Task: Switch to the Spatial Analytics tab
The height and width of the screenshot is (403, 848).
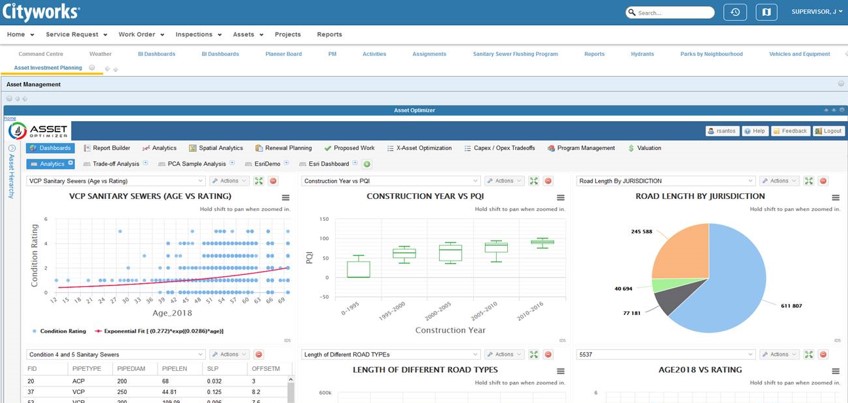Action: point(216,148)
